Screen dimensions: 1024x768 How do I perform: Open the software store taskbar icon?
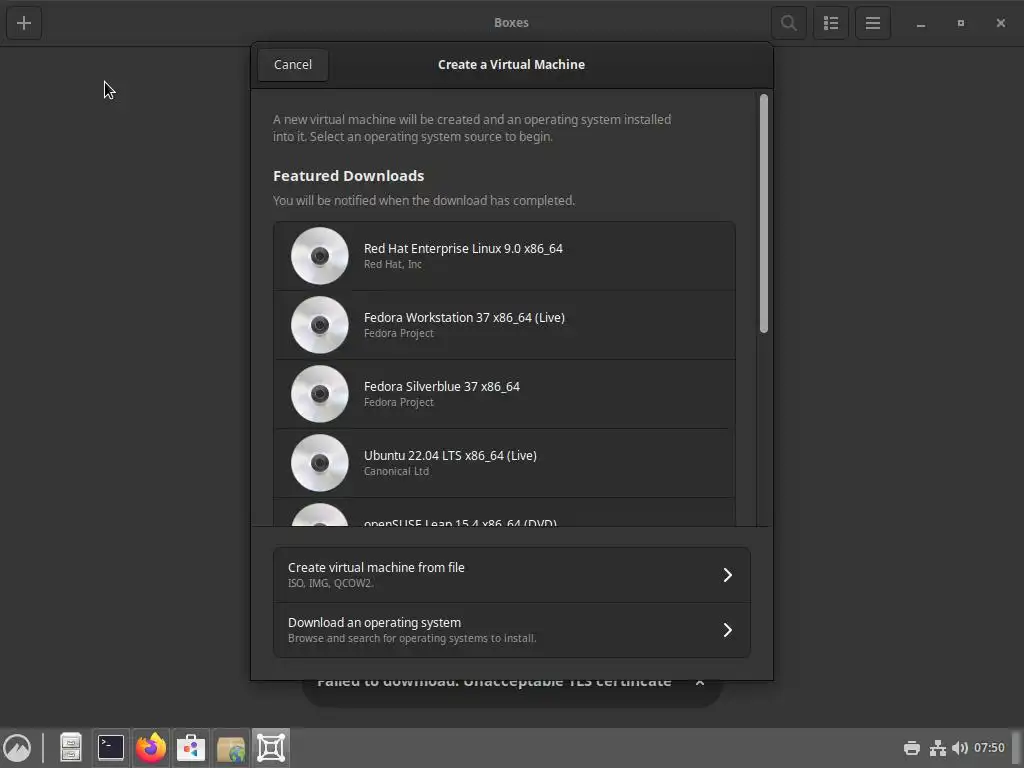point(191,748)
